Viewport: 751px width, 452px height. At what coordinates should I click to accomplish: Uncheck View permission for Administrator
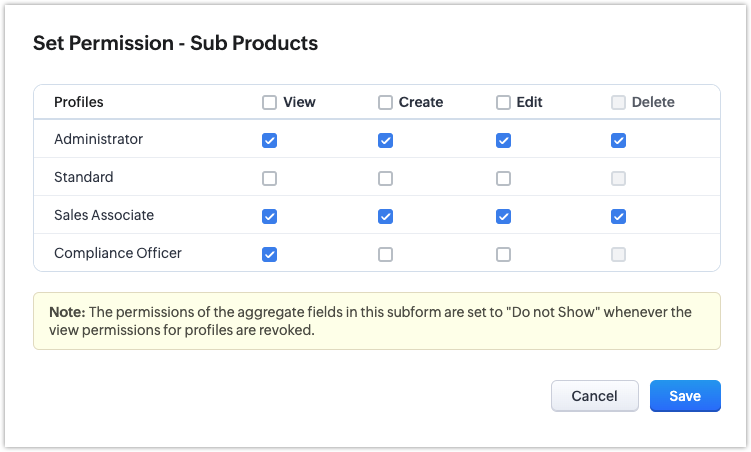tap(269, 141)
